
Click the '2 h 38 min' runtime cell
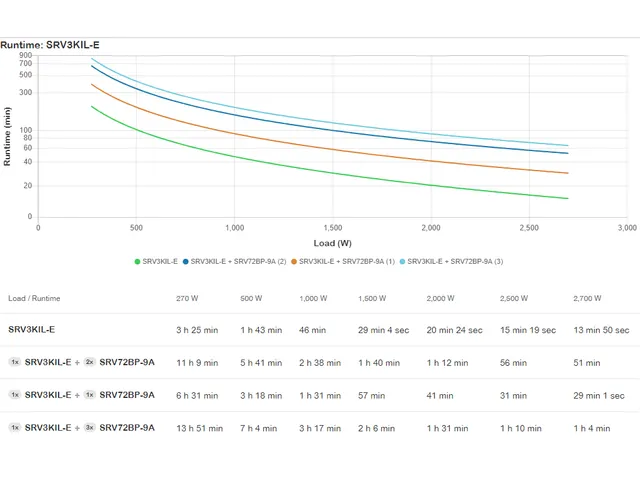tap(320, 363)
